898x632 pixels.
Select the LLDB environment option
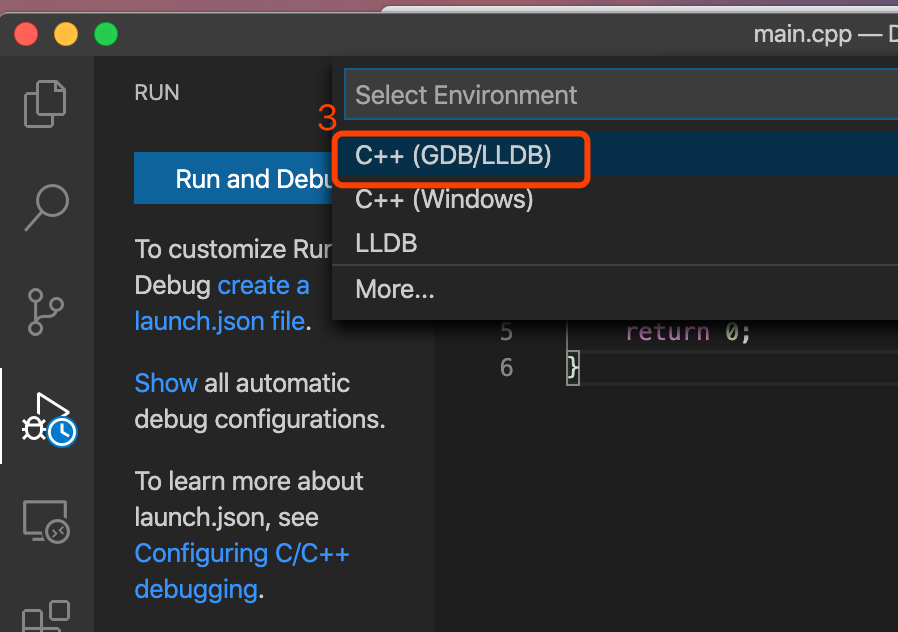pyautogui.click(x=615, y=243)
